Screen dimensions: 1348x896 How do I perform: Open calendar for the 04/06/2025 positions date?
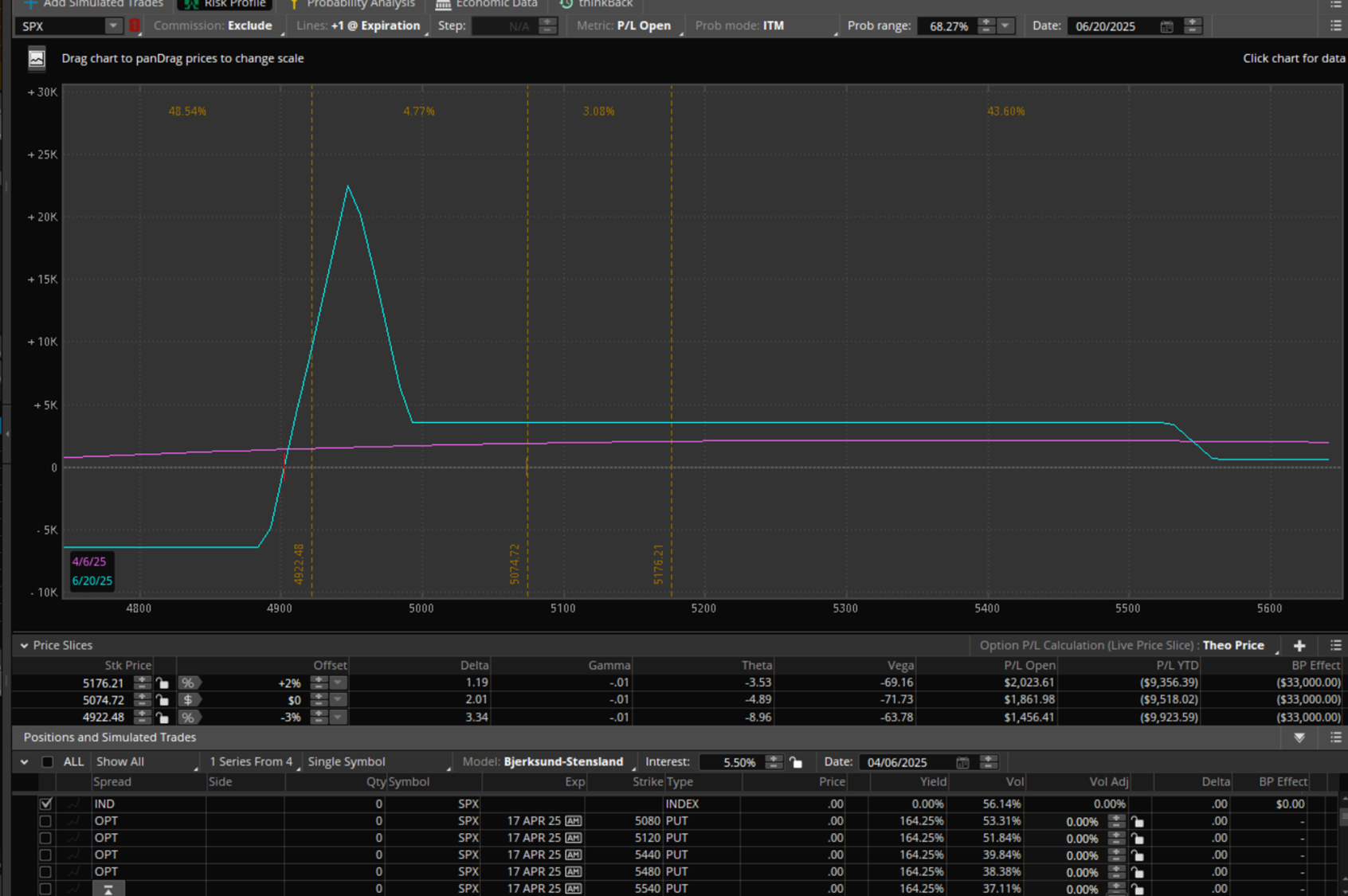coord(962,762)
